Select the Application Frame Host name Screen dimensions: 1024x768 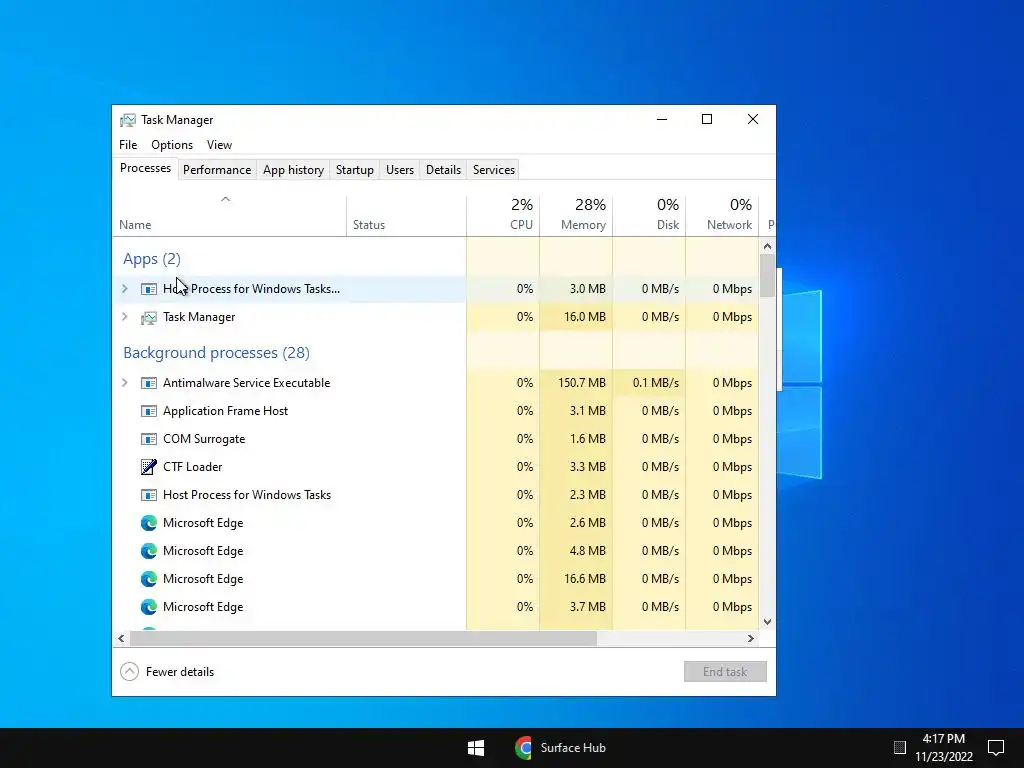(225, 411)
